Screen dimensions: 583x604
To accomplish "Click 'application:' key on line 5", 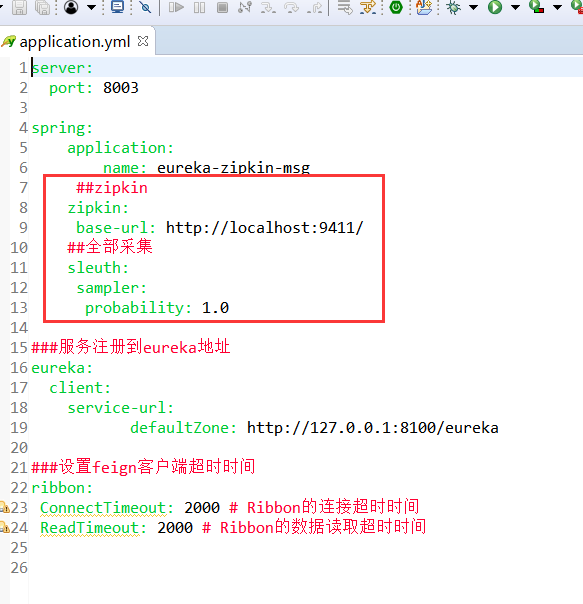I will point(121,148).
